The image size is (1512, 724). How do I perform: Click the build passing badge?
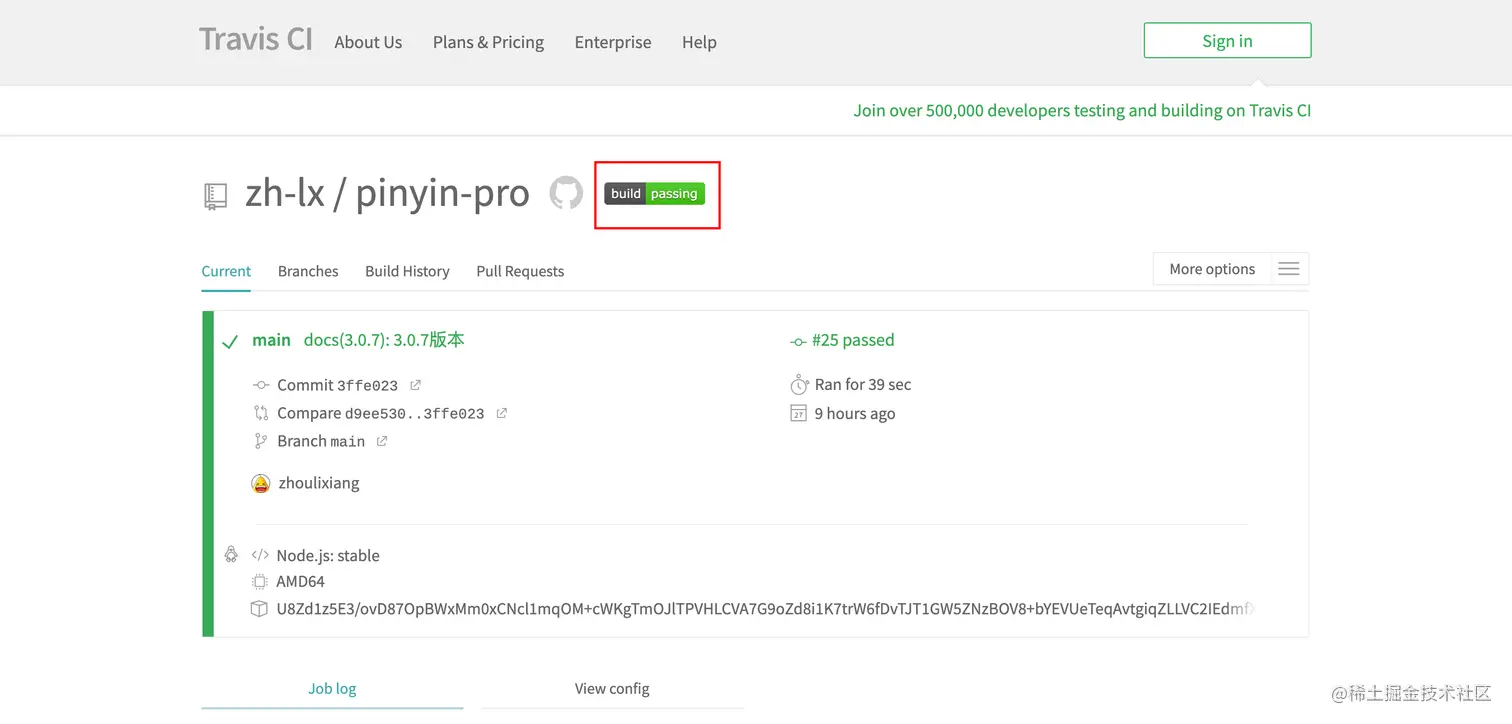tap(655, 194)
